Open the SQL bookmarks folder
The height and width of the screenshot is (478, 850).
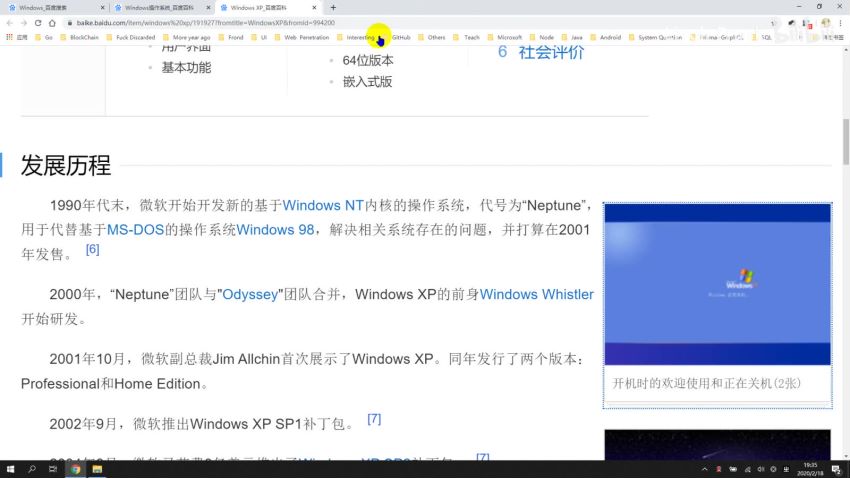(x=762, y=37)
